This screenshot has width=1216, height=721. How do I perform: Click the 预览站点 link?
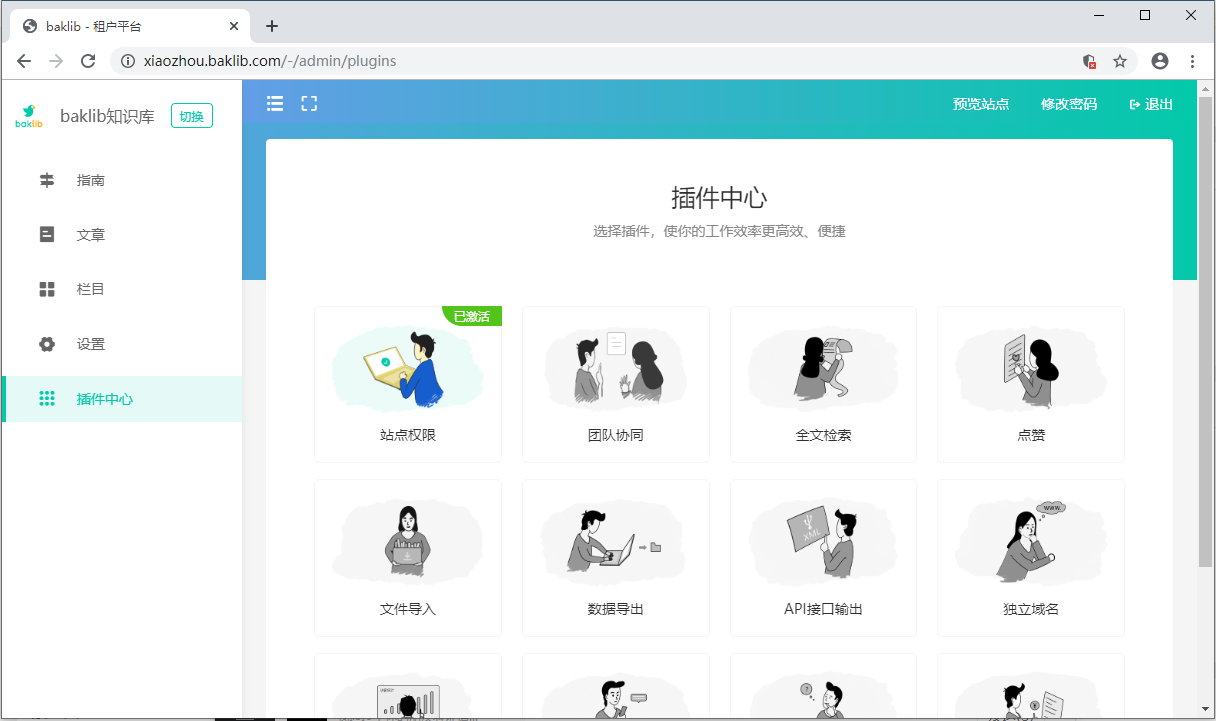pyautogui.click(x=981, y=104)
